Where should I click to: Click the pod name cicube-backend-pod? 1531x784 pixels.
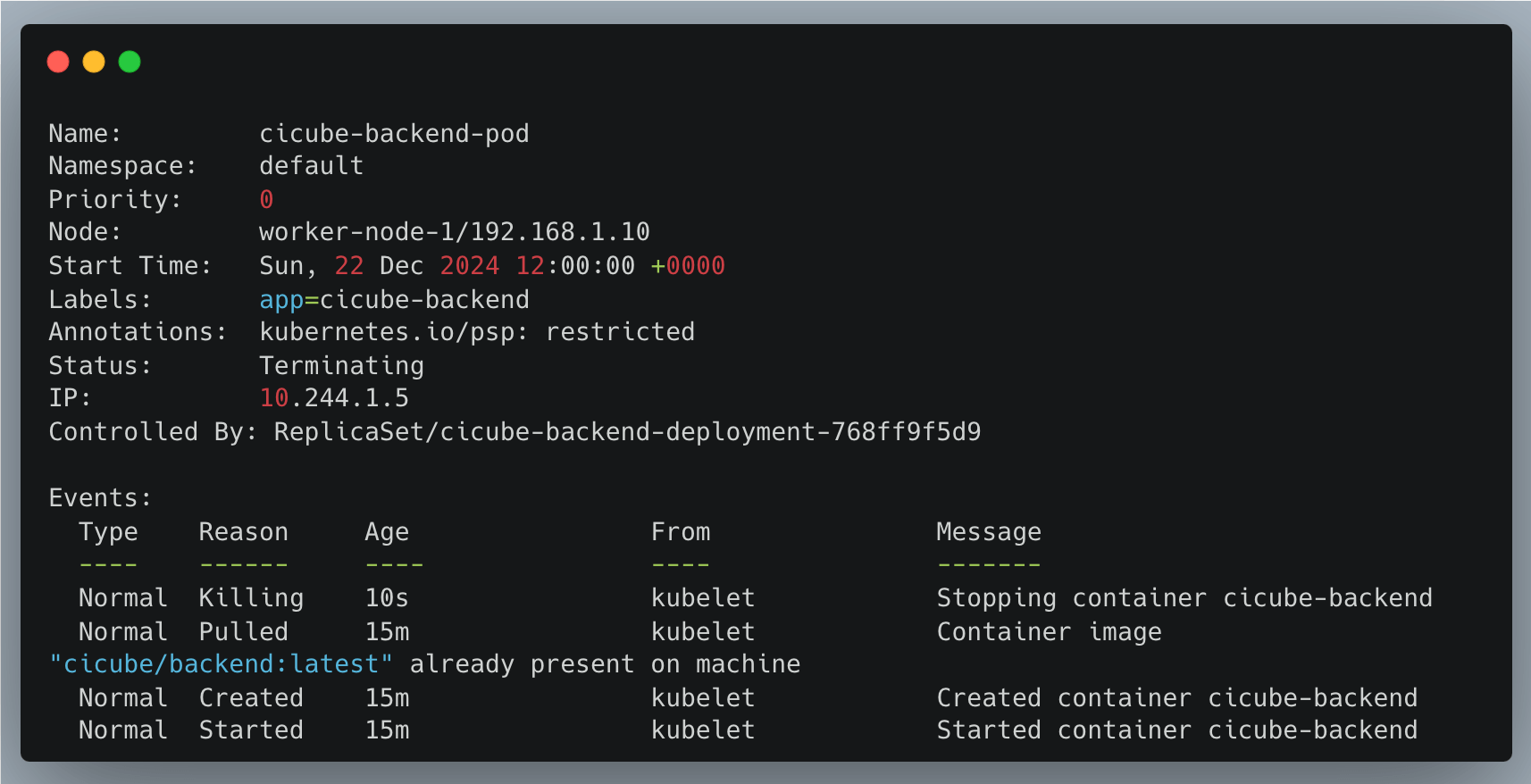tap(394, 134)
